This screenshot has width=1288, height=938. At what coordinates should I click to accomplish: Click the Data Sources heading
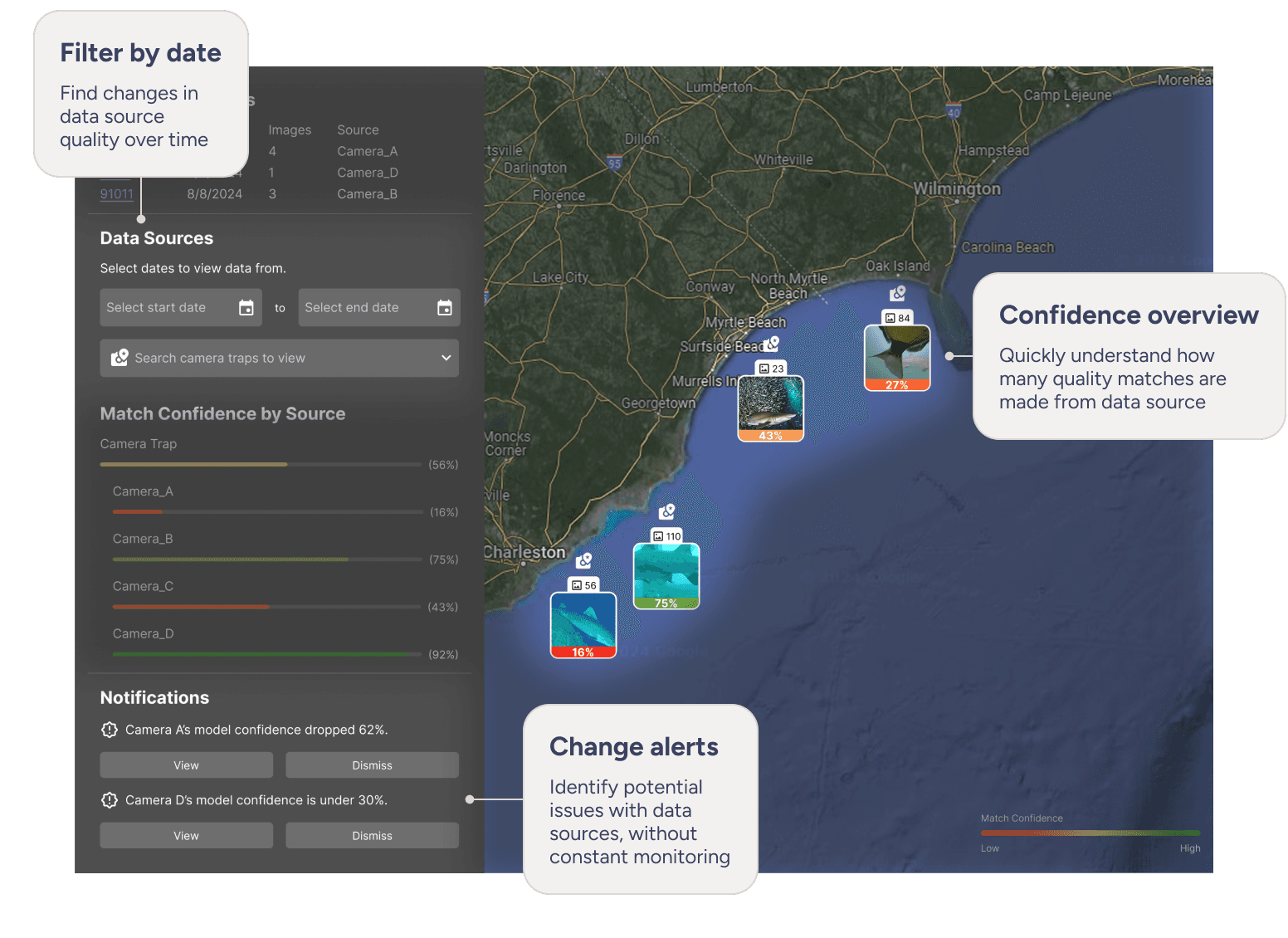point(157,238)
